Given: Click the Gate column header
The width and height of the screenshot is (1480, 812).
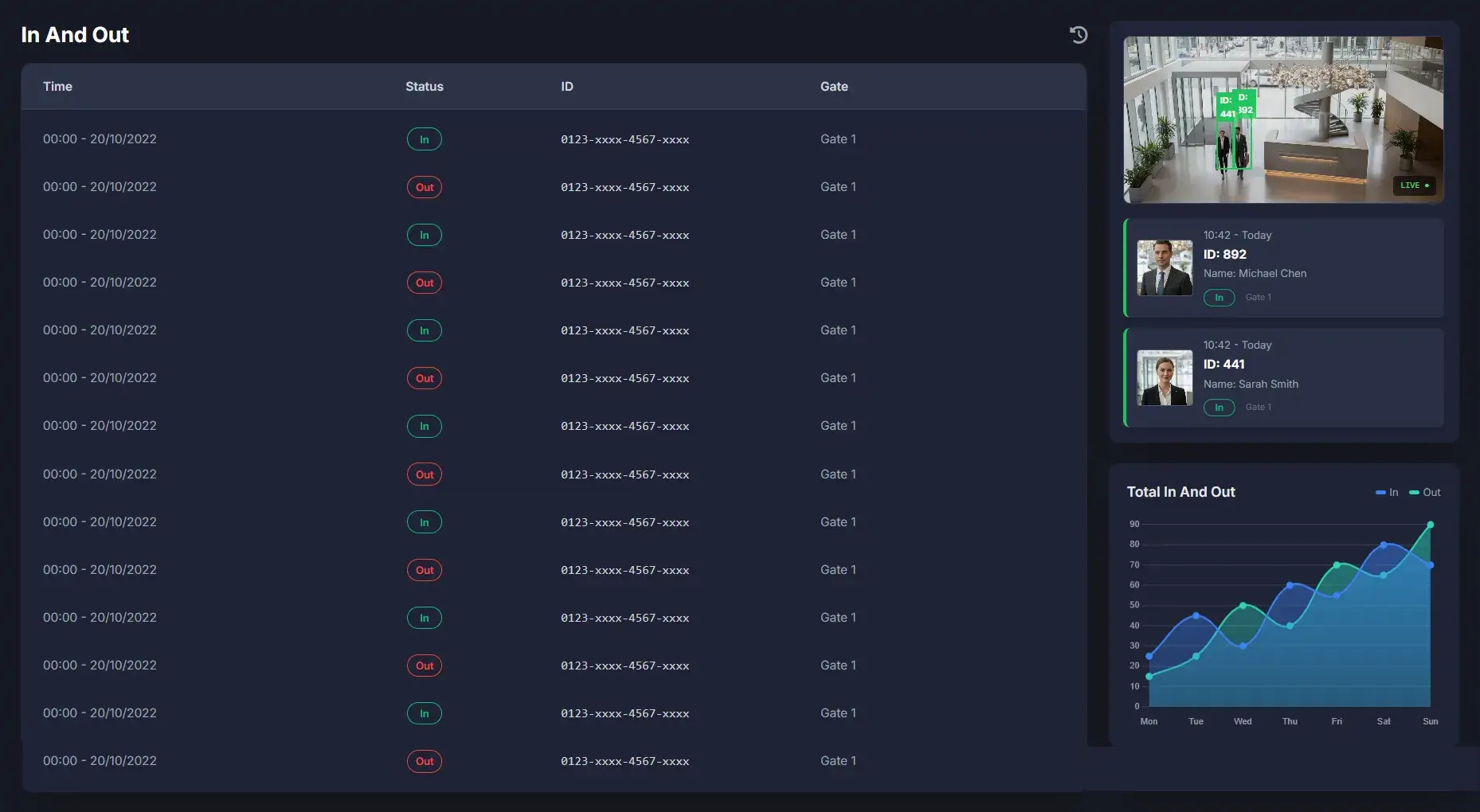Looking at the screenshot, I should [x=834, y=86].
